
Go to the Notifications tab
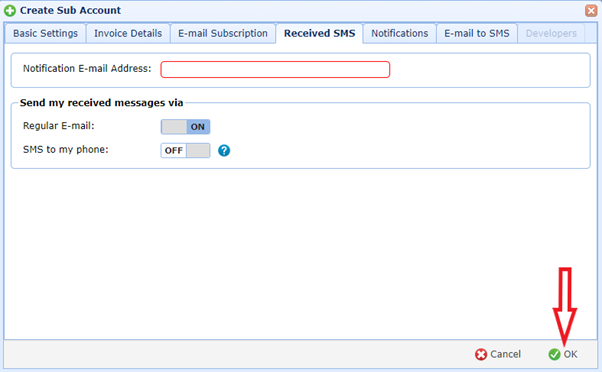click(x=399, y=33)
